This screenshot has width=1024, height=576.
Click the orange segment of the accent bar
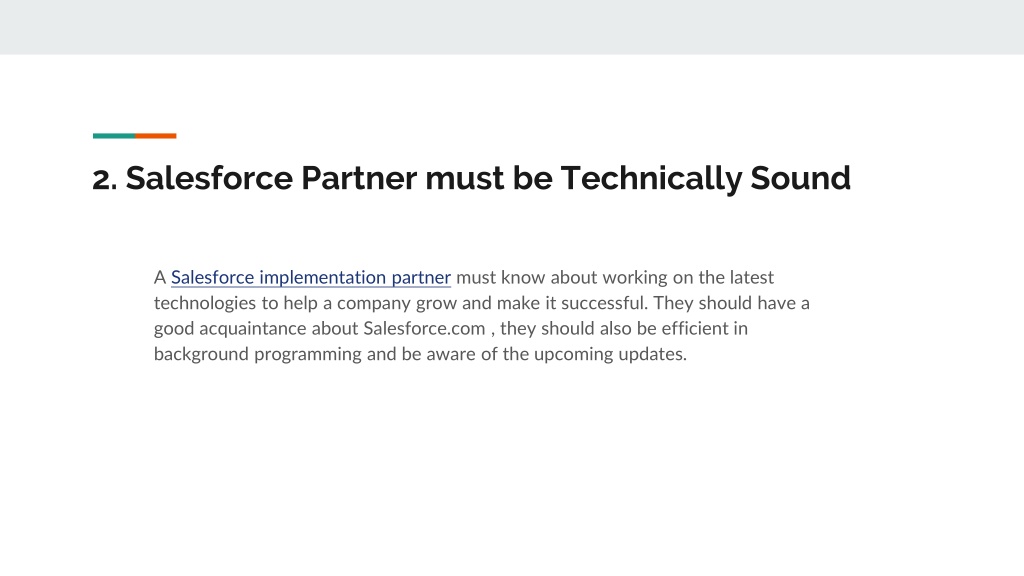click(155, 136)
